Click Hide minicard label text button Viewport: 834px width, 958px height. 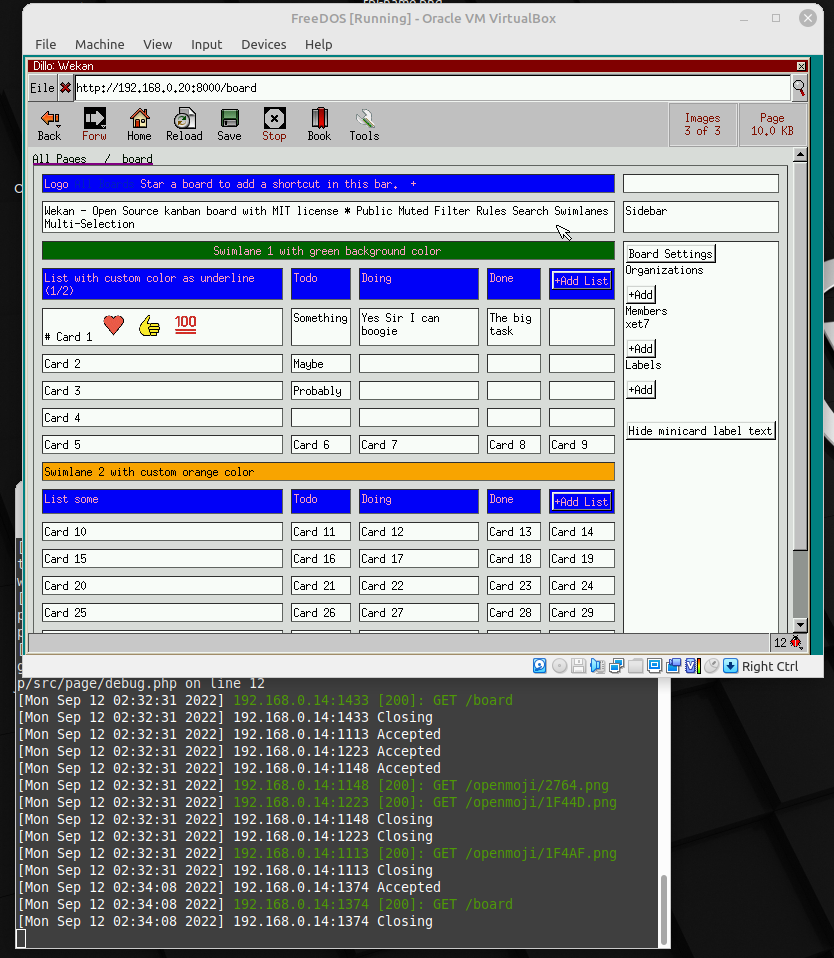700,431
